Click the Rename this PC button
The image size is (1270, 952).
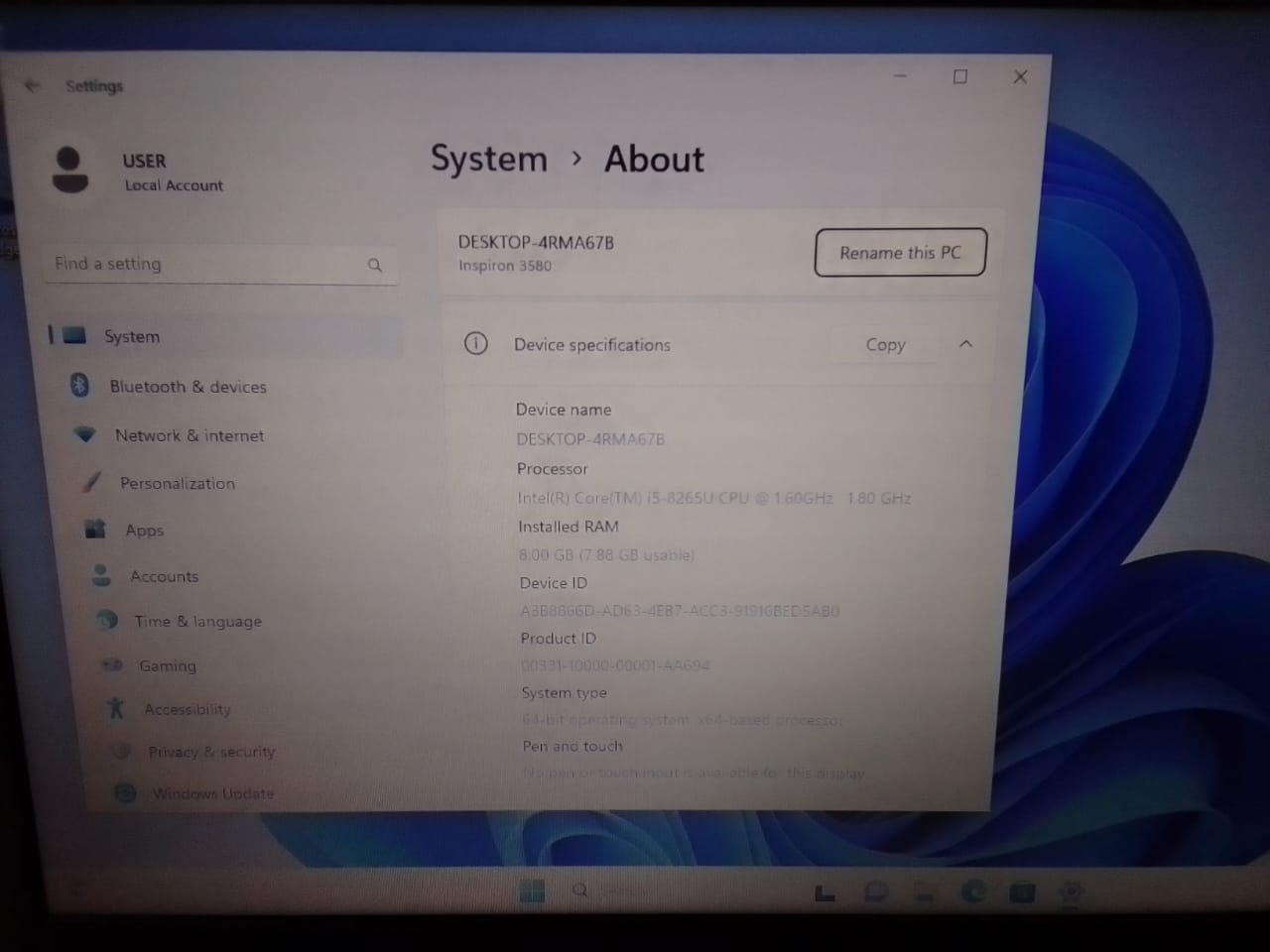(x=900, y=253)
